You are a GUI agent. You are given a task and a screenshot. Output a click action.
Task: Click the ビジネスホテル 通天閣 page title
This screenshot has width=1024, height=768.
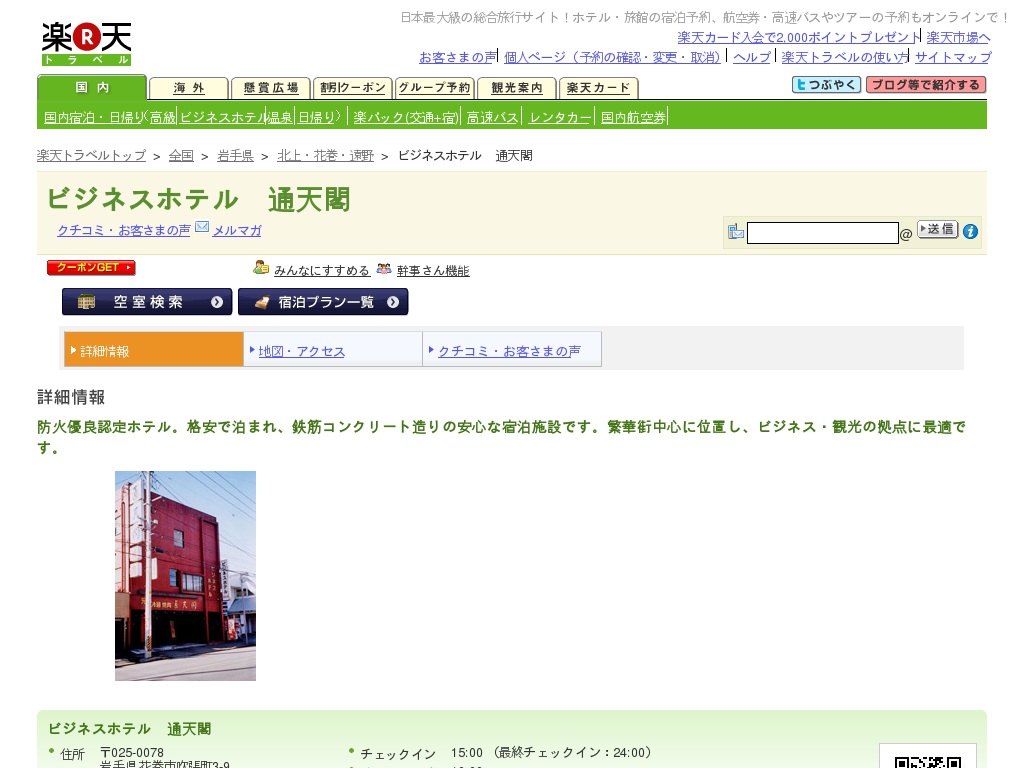click(199, 200)
